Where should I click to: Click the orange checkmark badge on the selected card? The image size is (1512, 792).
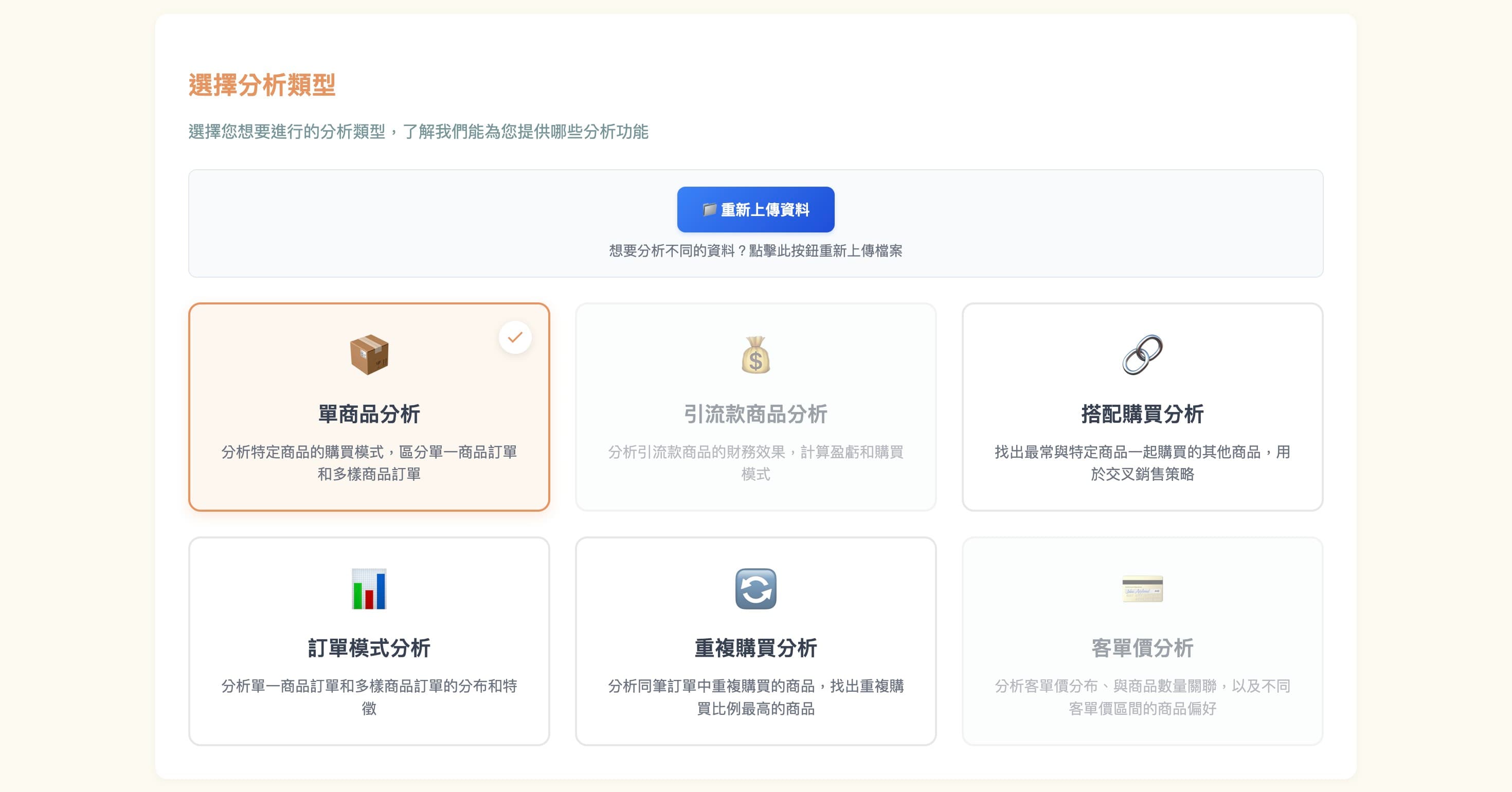click(515, 337)
